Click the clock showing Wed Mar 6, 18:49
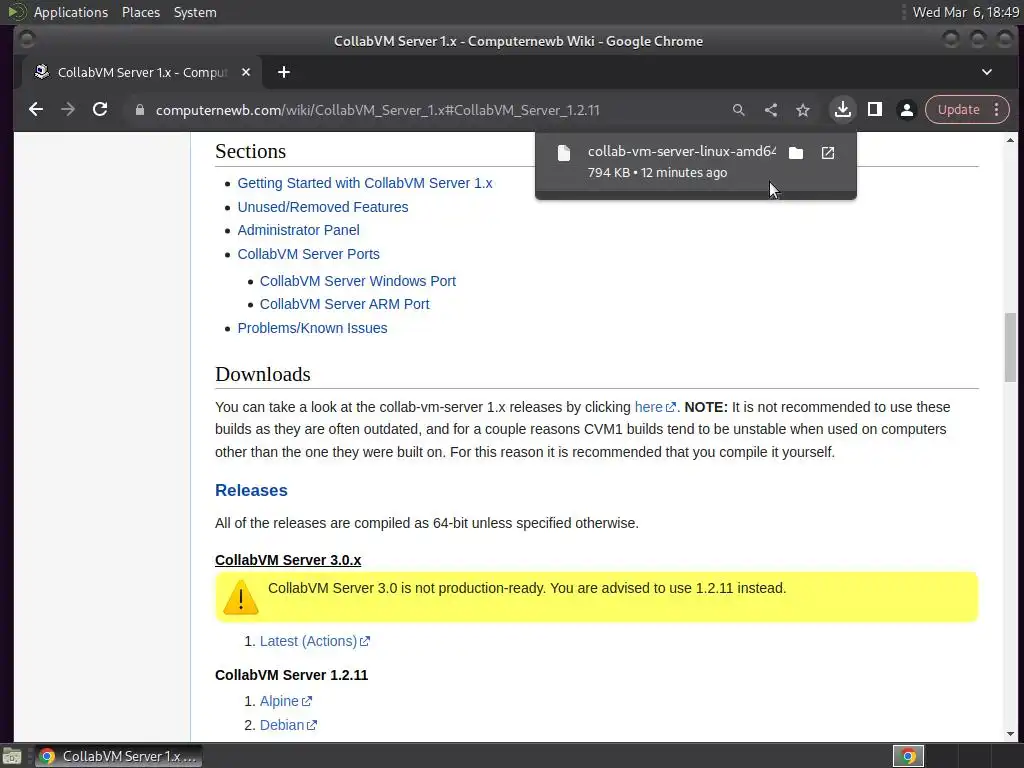The height and width of the screenshot is (768, 1024). 965,12
